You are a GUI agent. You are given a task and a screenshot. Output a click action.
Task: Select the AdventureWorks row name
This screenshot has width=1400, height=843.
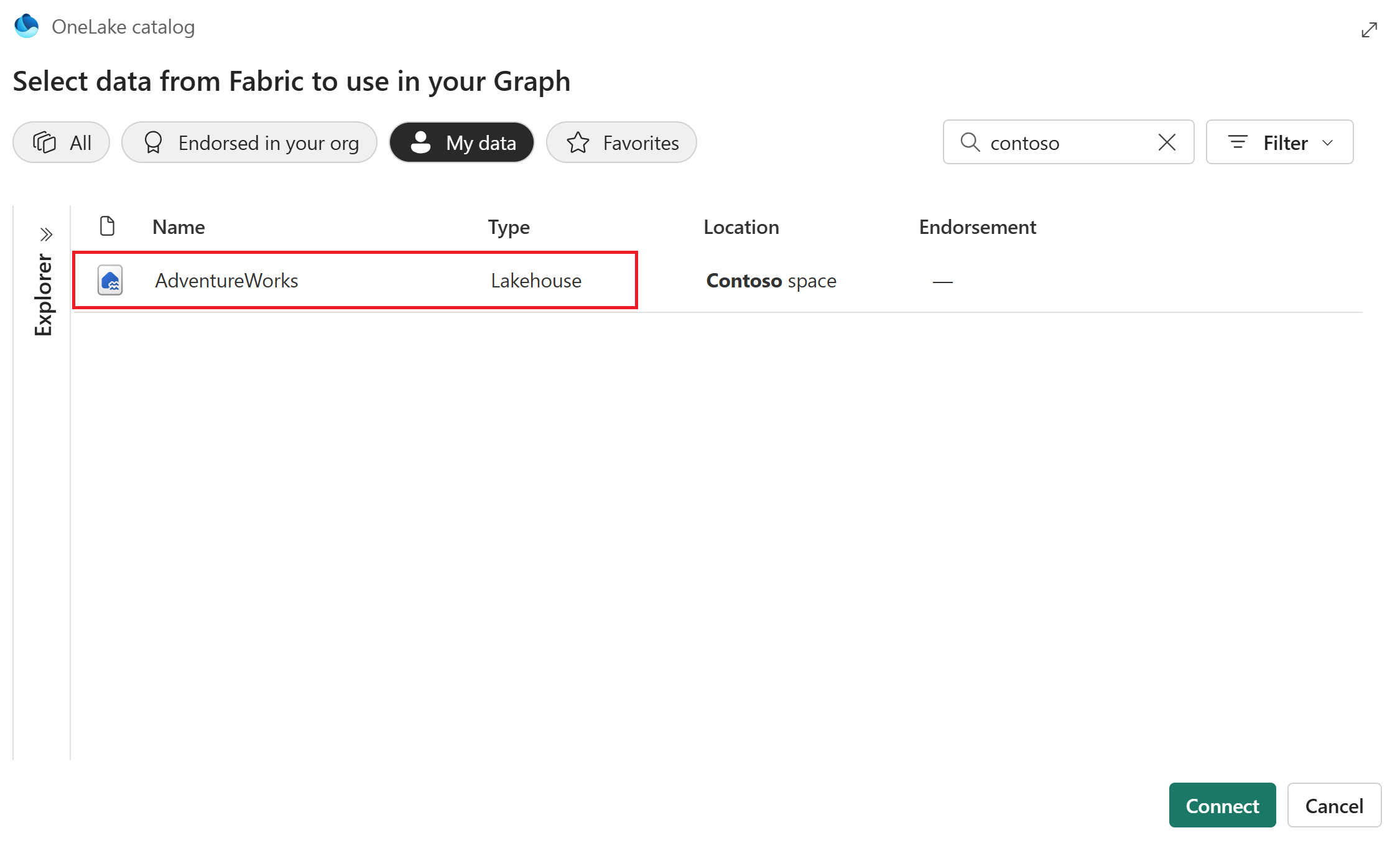click(226, 281)
